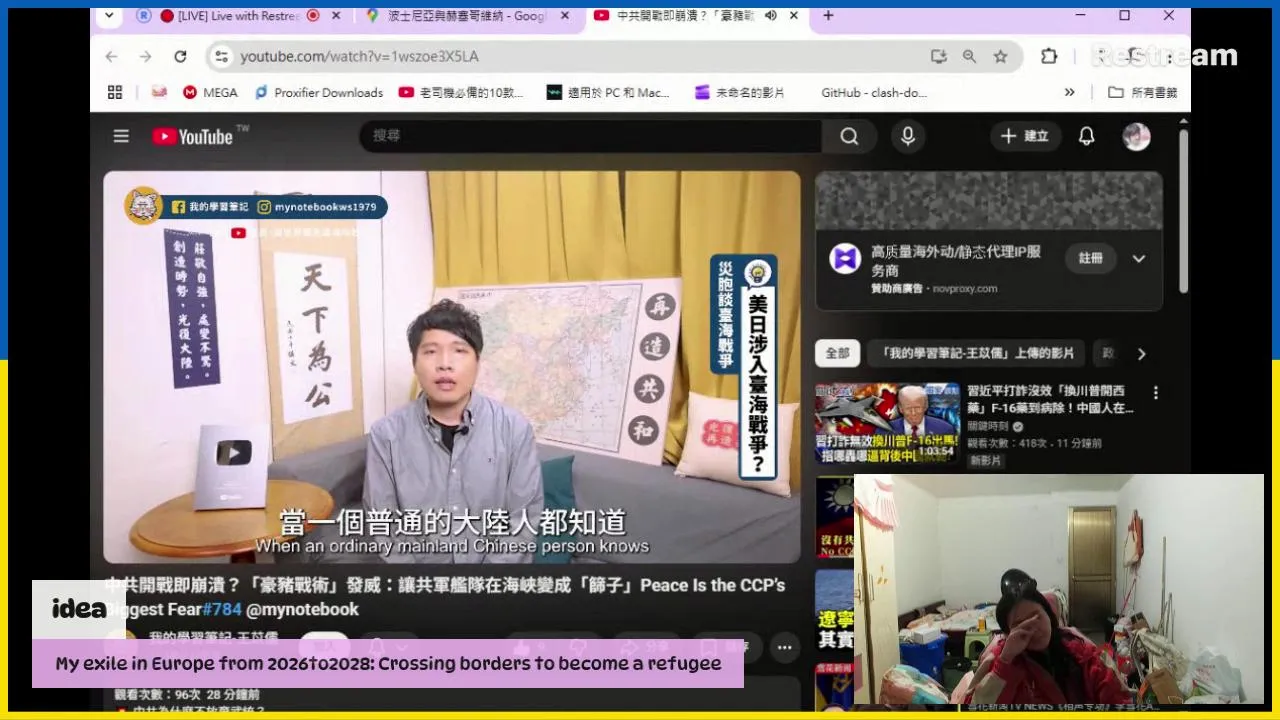This screenshot has width=1280, height=720.
Task: Click the 註冊 button on the ad
Action: tap(1090, 258)
